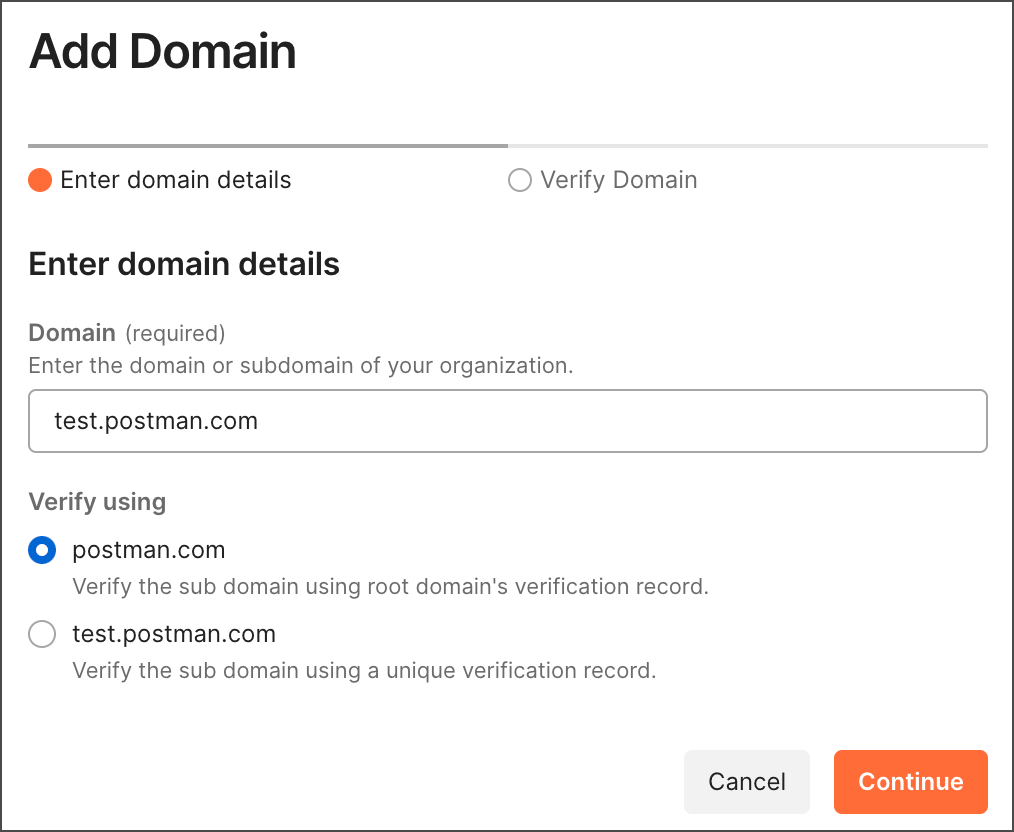Enable root domain verification option
The image size is (1014, 832).
point(42,549)
